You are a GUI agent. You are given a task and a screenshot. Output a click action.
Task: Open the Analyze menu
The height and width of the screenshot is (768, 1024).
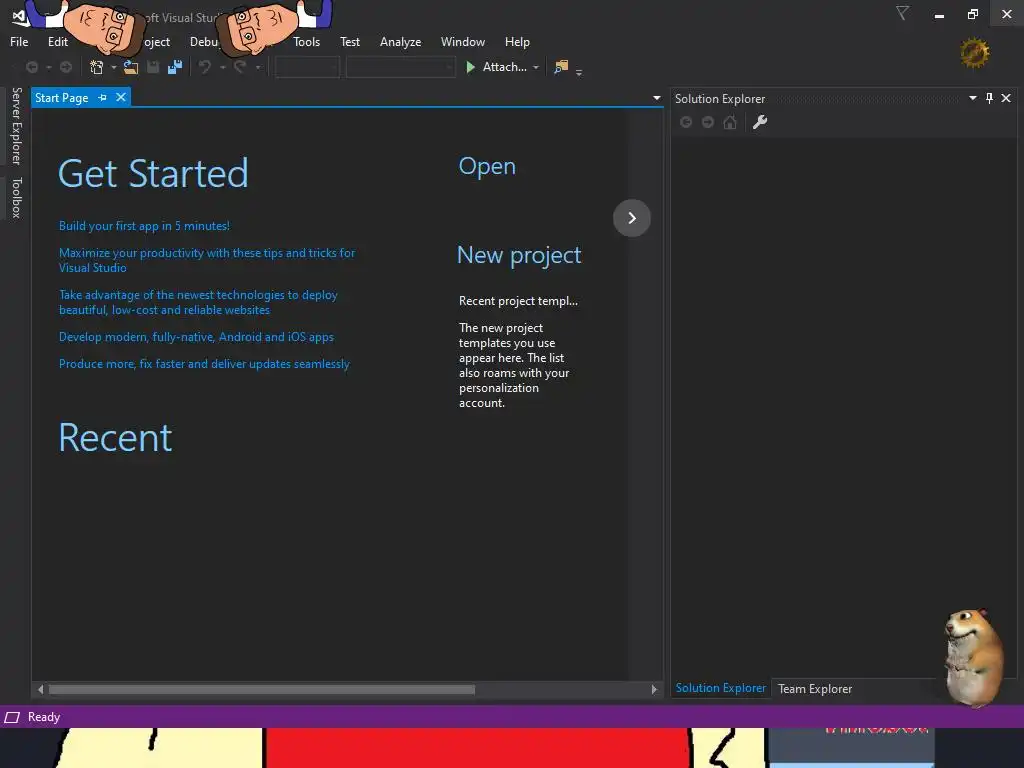point(400,42)
